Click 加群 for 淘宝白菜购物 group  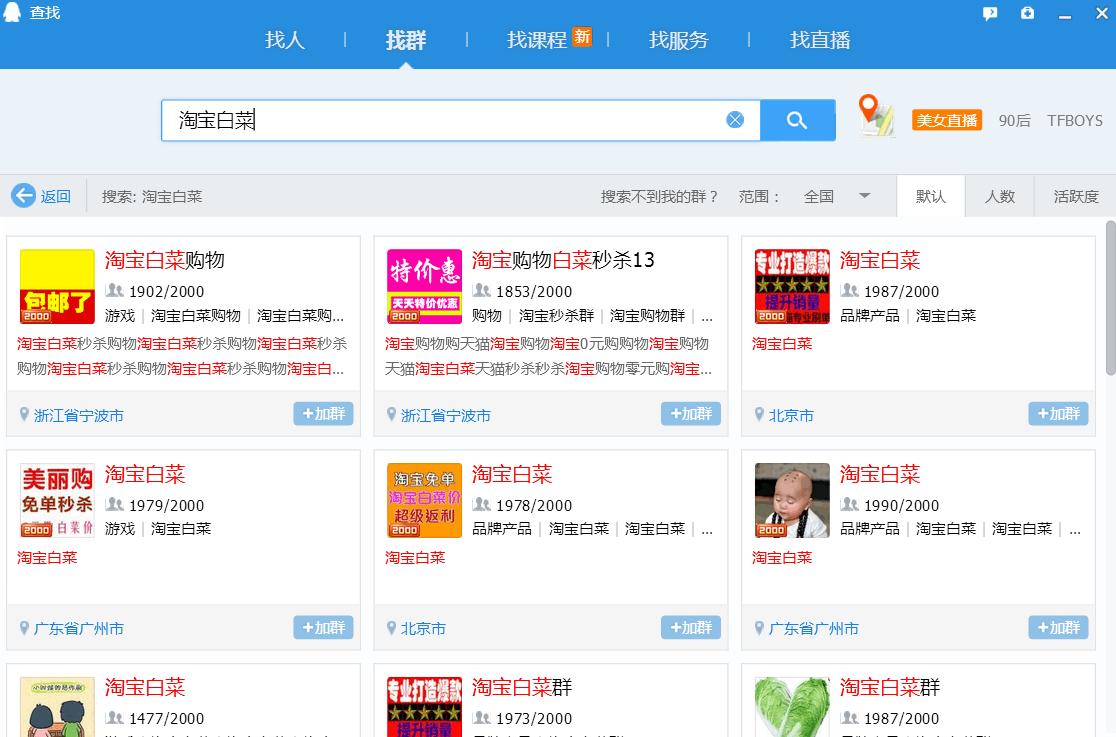[x=323, y=413]
